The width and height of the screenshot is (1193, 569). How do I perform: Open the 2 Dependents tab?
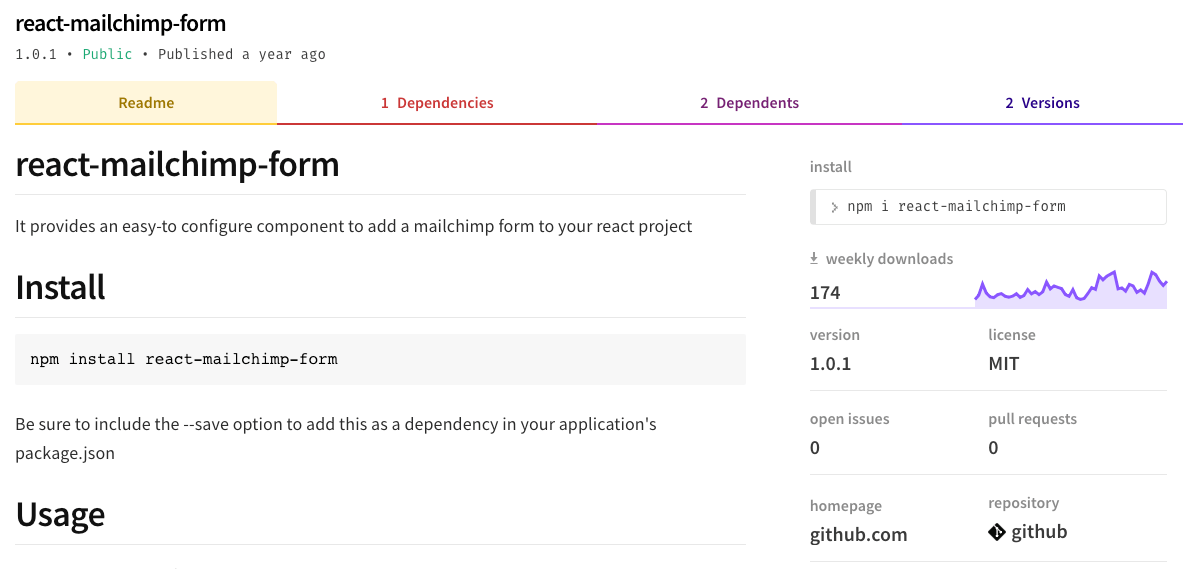point(749,103)
